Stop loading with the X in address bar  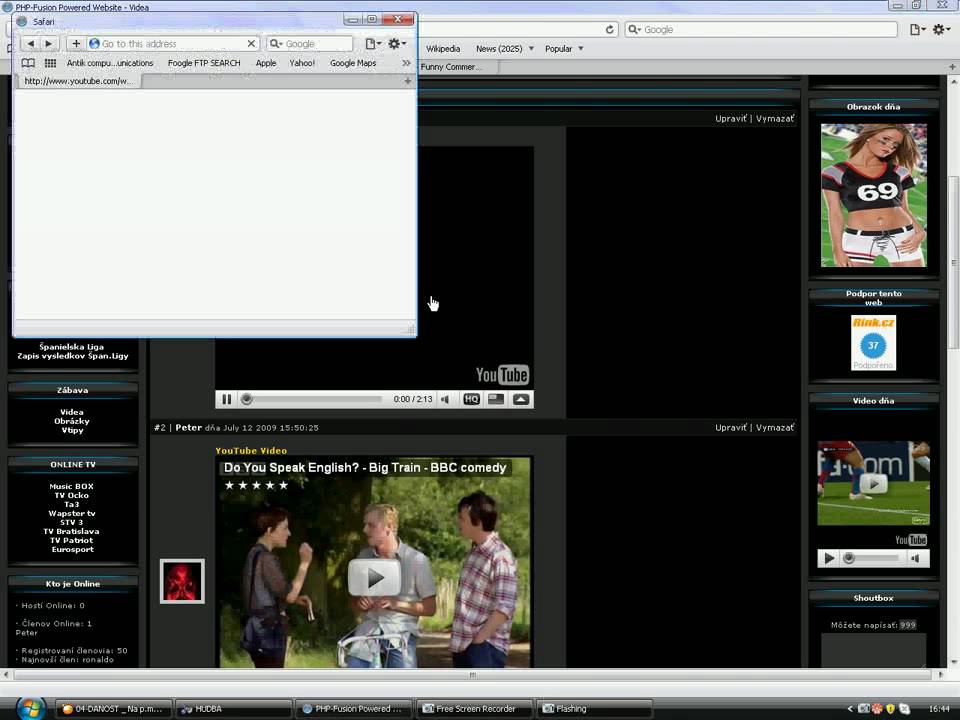[251, 43]
